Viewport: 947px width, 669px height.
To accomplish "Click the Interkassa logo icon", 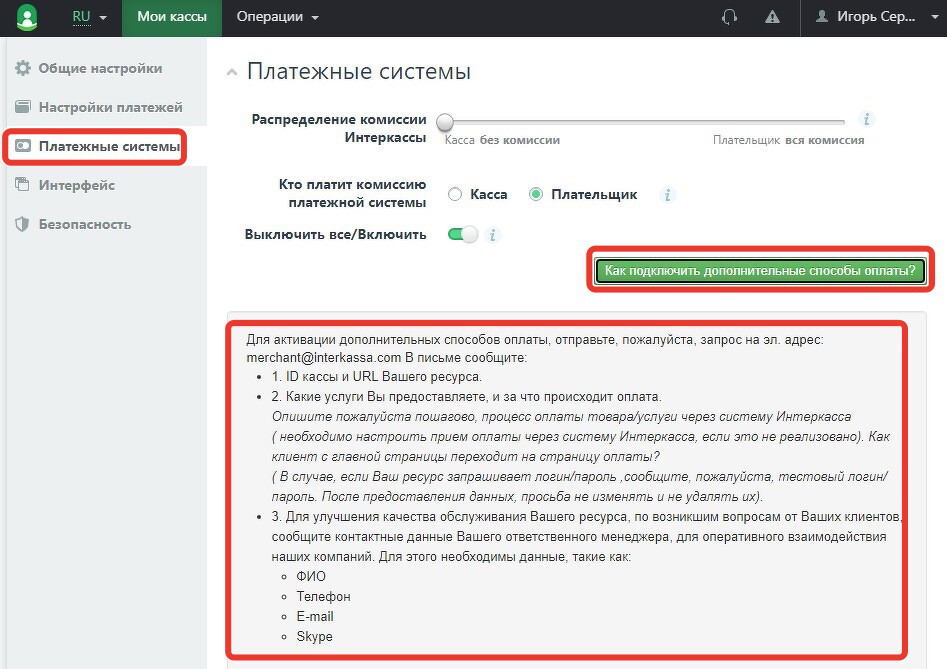I will point(27,17).
